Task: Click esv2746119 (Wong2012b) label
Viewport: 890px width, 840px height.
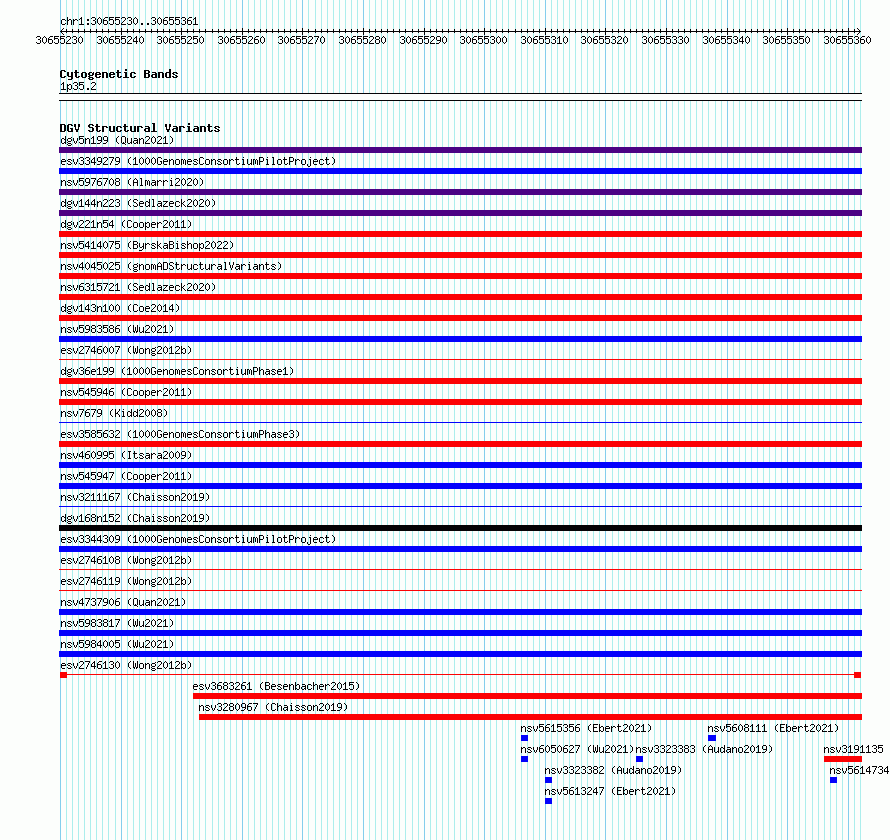Action: [x=126, y=581]
